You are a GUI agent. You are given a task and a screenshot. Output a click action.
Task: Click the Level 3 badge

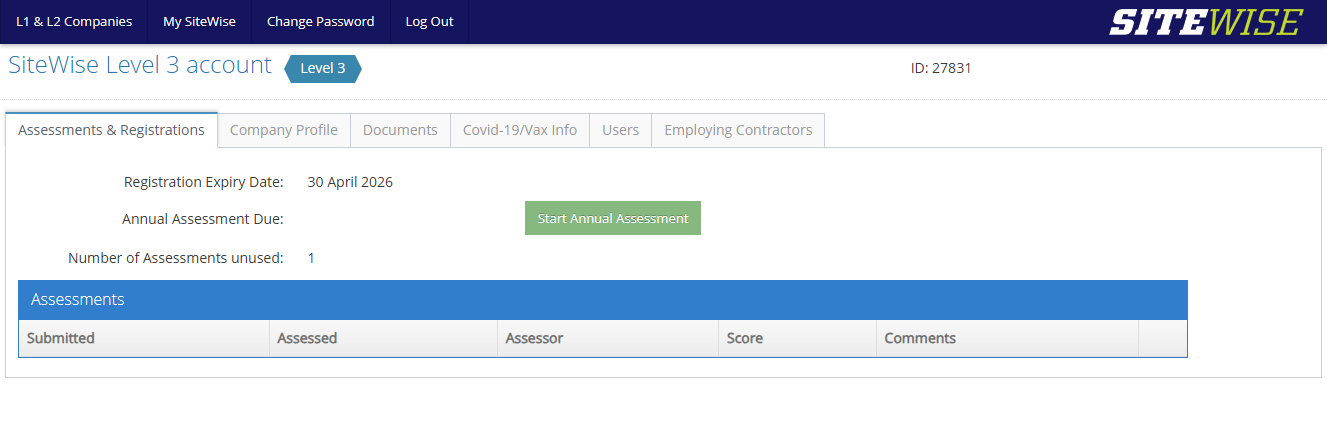[322, 69]
